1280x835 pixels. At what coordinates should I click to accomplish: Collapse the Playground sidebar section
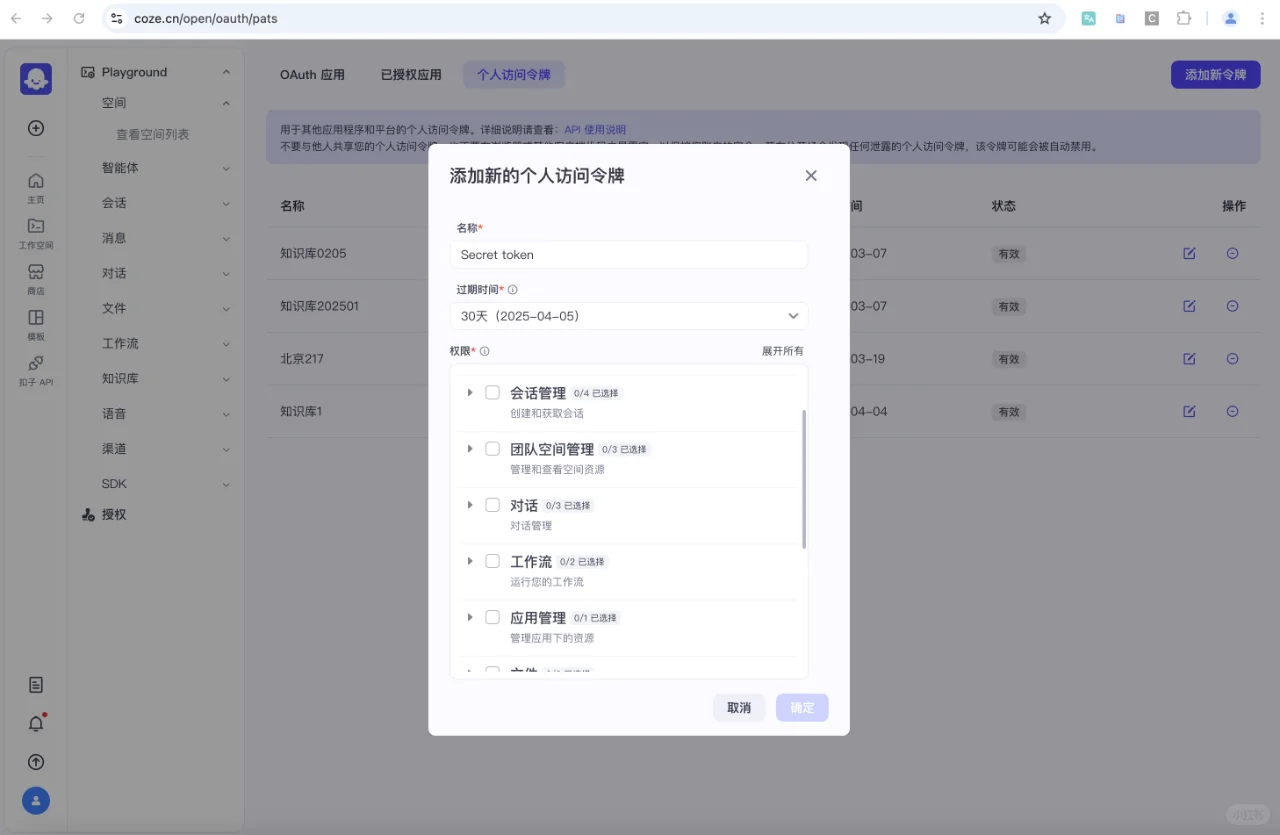226,72
